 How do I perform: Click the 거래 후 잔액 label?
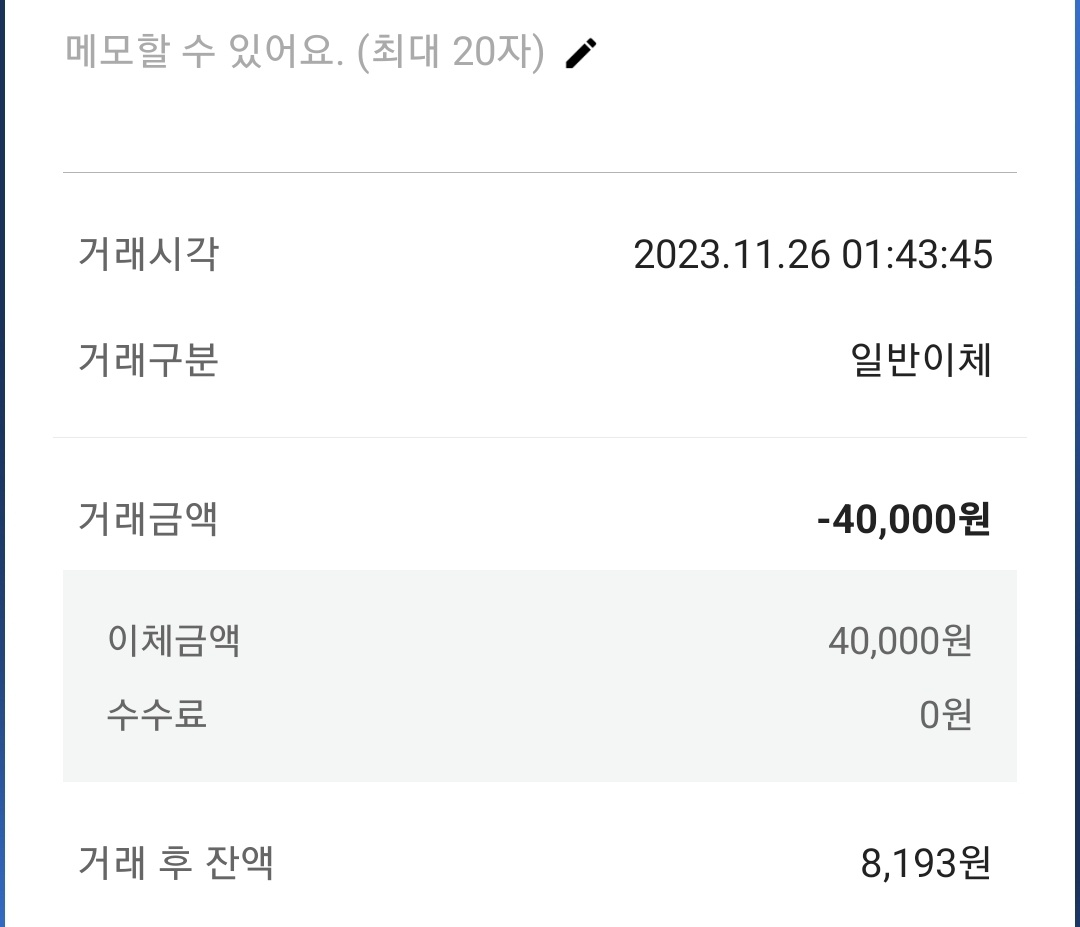point(176,862)
